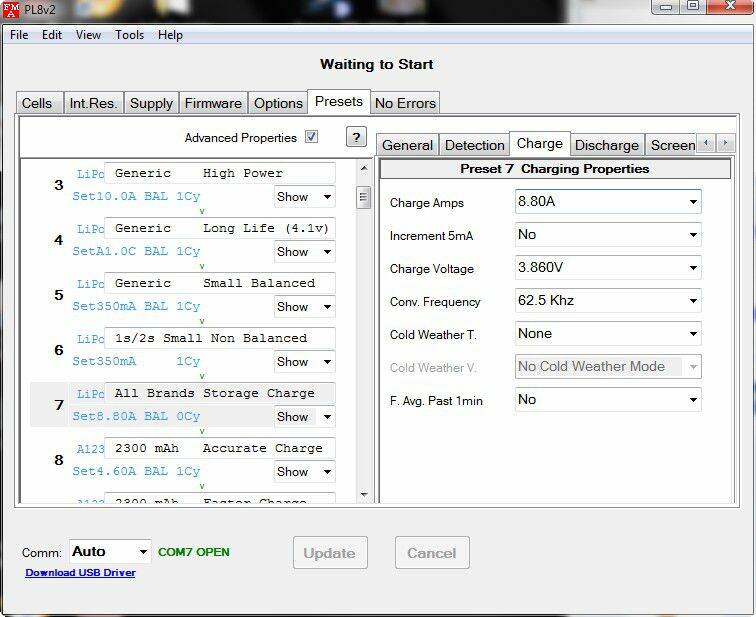Open the Show dropdown for preset 6
This screenshot has width=756, height=617.
click(x=304, y=362)
